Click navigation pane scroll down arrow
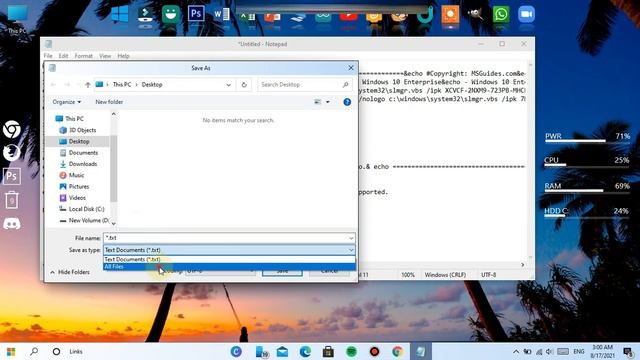 [113, 223]
